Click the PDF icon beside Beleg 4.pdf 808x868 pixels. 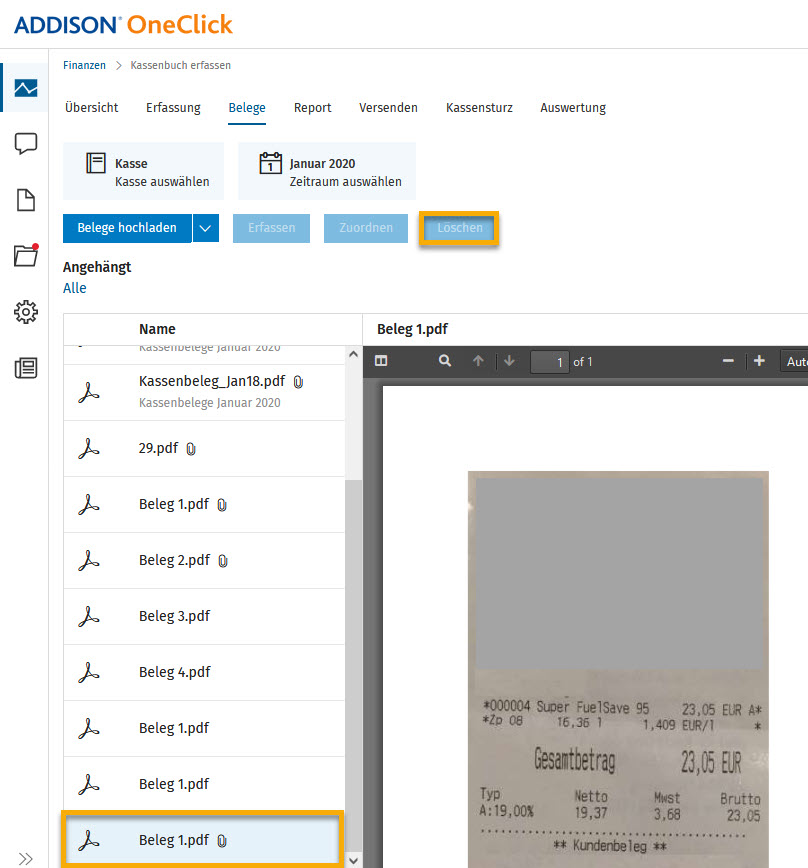(89, 673)
